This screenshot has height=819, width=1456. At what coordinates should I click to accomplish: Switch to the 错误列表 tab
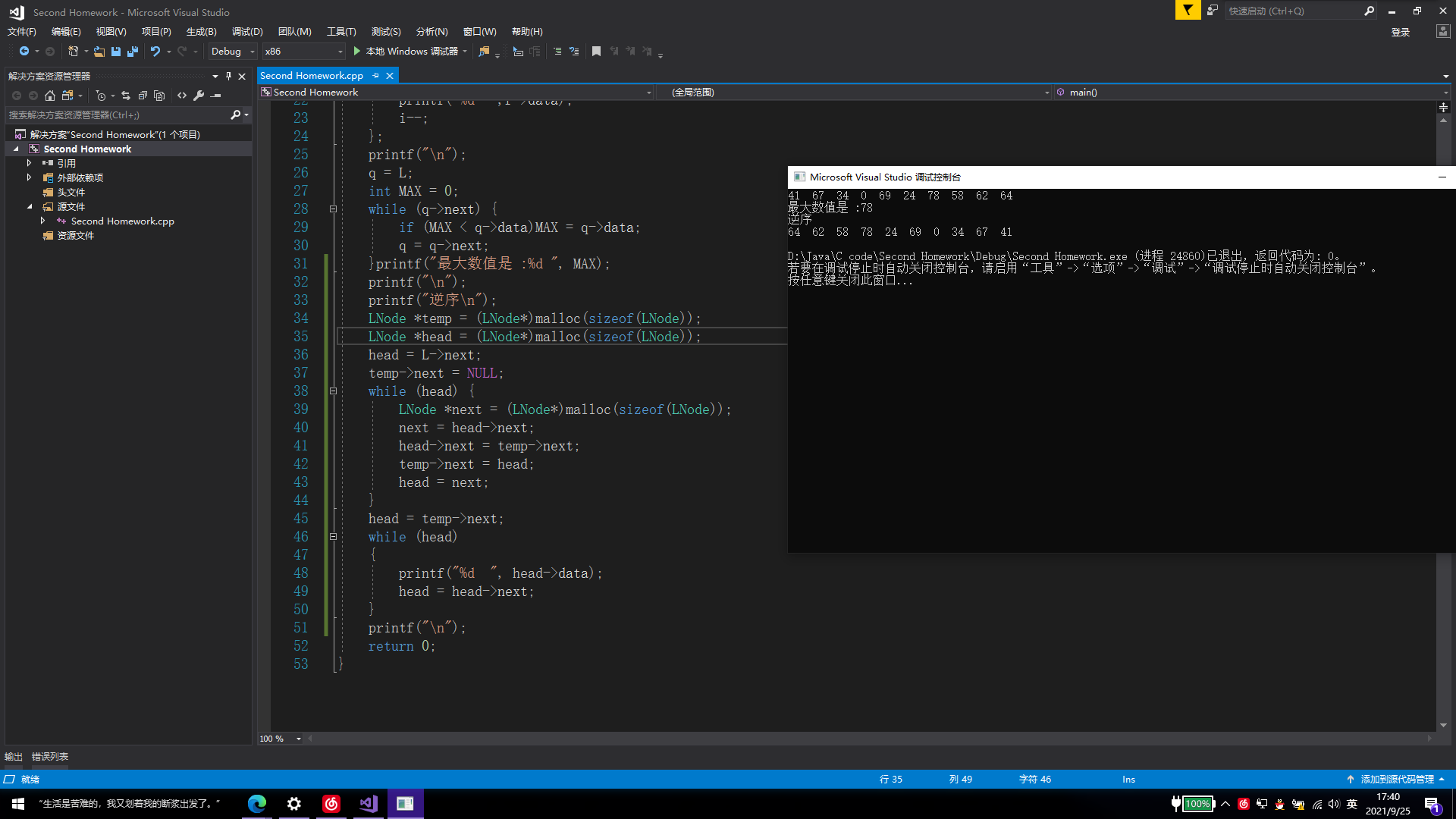[x=50, y=757]
